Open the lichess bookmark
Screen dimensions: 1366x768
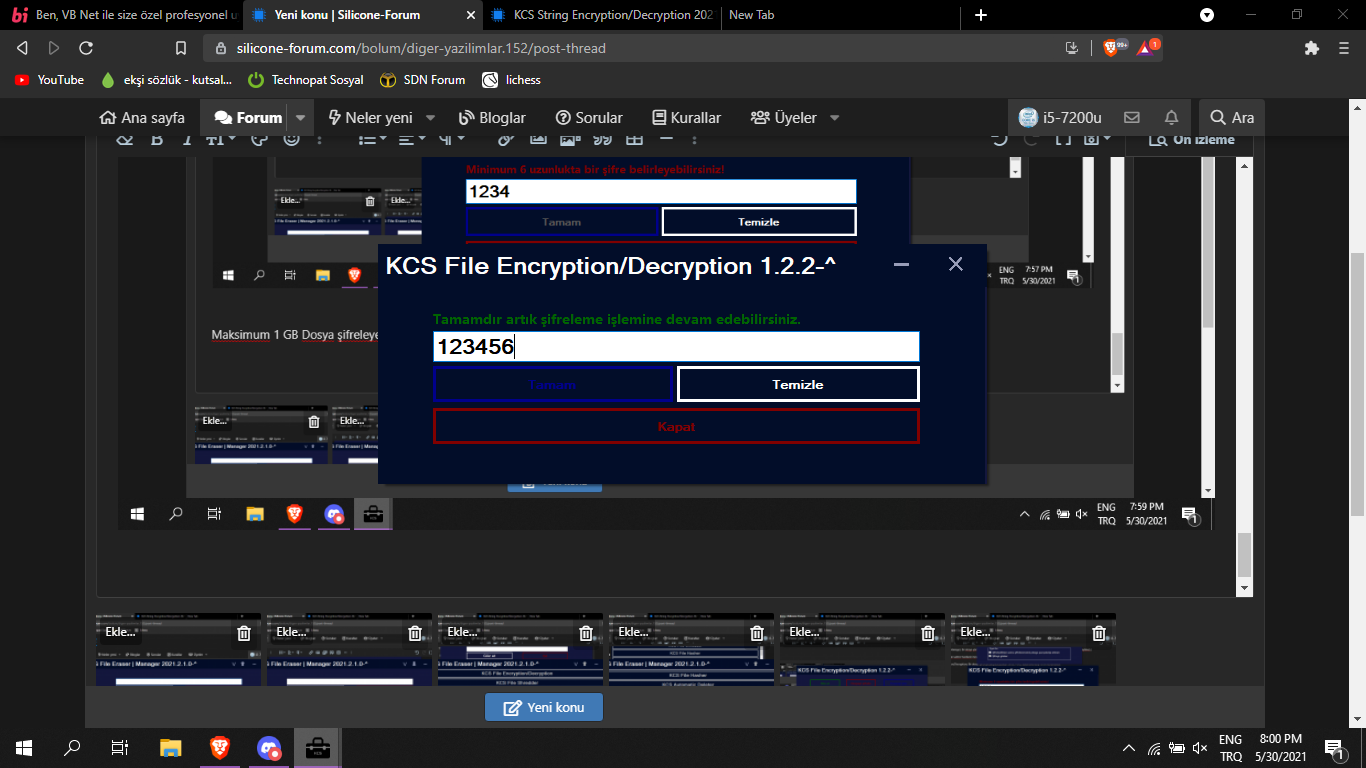click(511, 80)
